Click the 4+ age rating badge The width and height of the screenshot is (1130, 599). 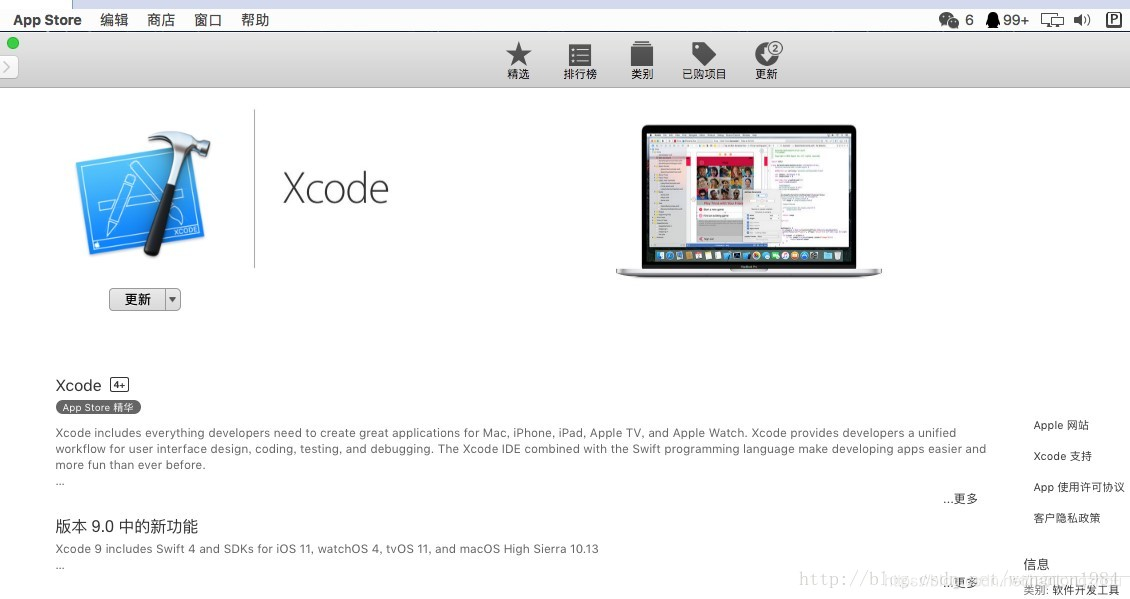[x=119, y=385]
